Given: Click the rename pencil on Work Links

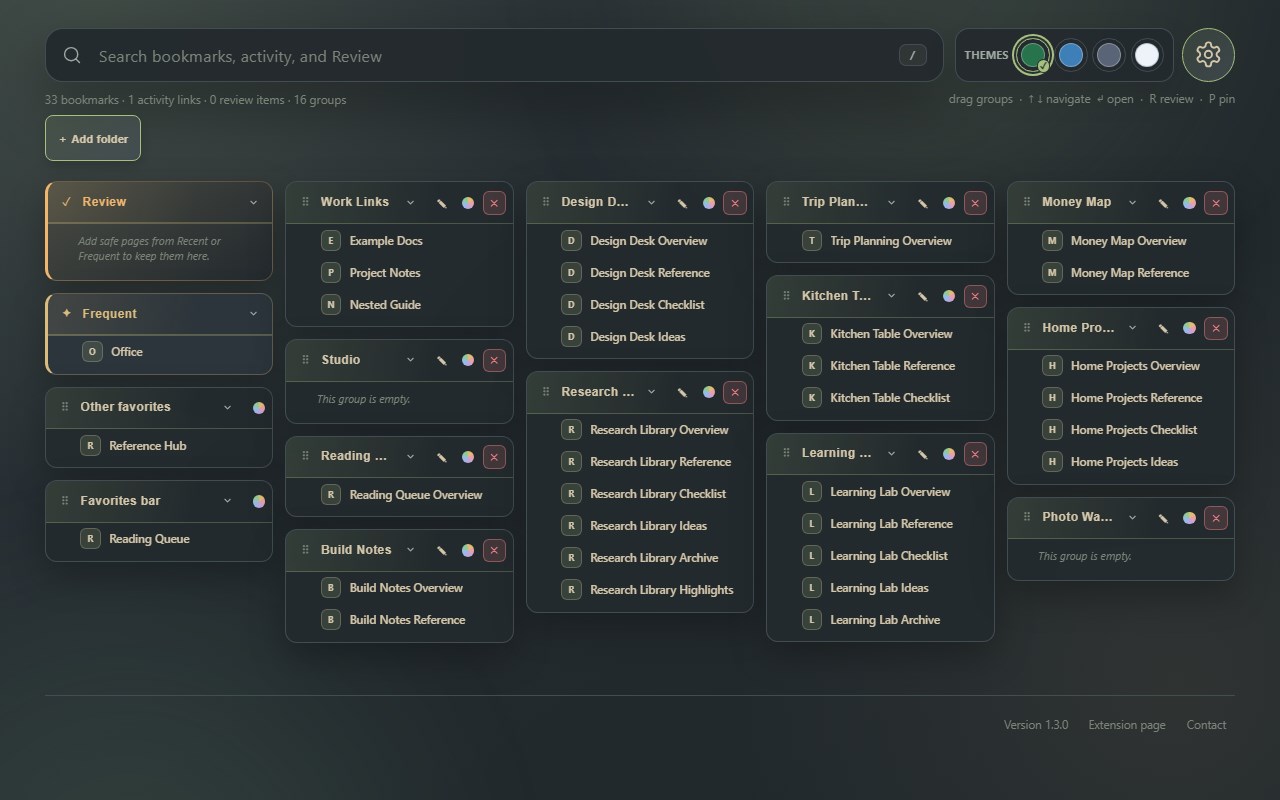Looking at the screenshot, I should pyautogui.click(x=441, y=203).
